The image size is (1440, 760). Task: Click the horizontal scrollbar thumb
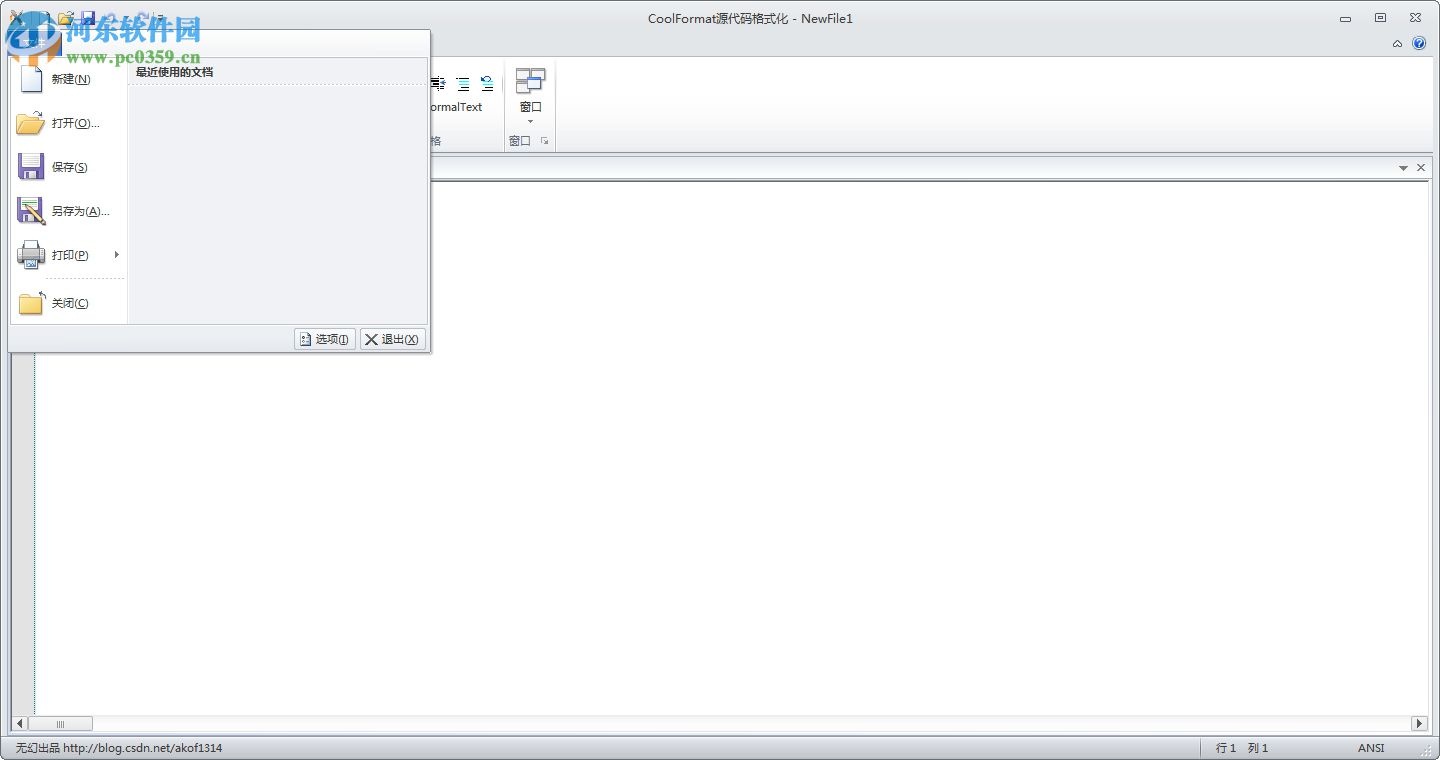click(x=60, y=724)
